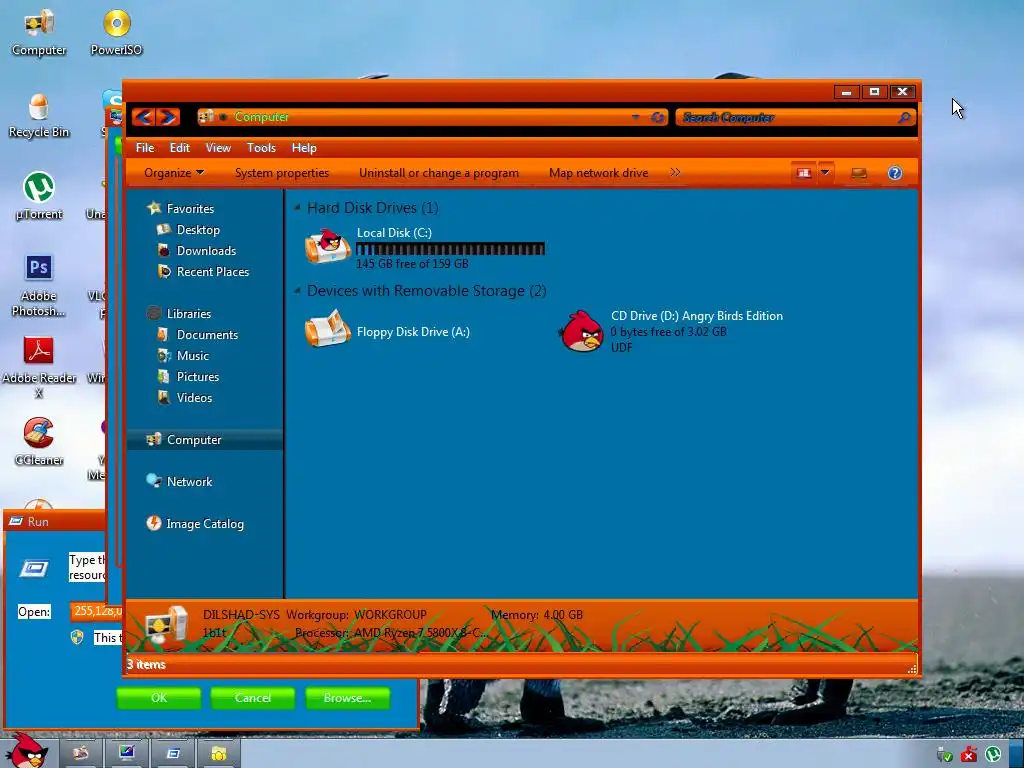Open the Organize dropdown menu
This screenshot has height=768, width=1024.
click(x=174, y=173)
